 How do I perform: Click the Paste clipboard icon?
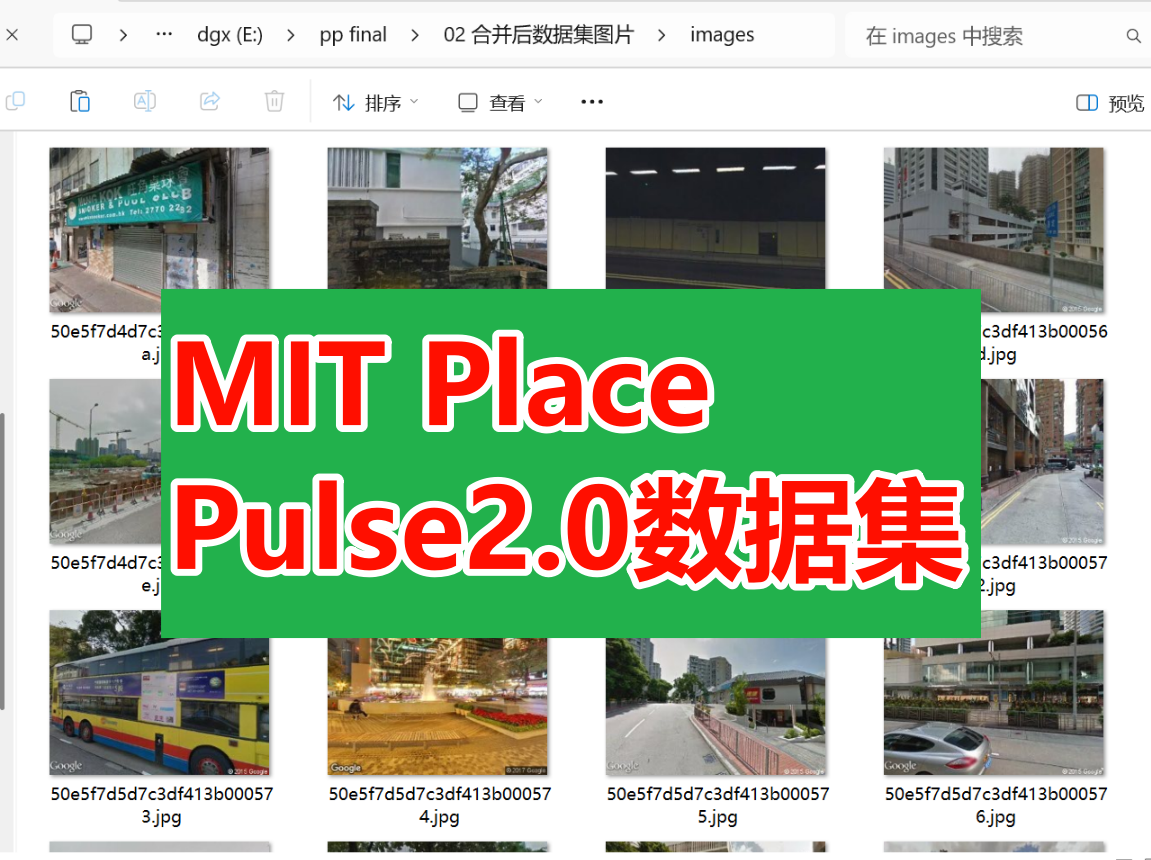[80, 101]
